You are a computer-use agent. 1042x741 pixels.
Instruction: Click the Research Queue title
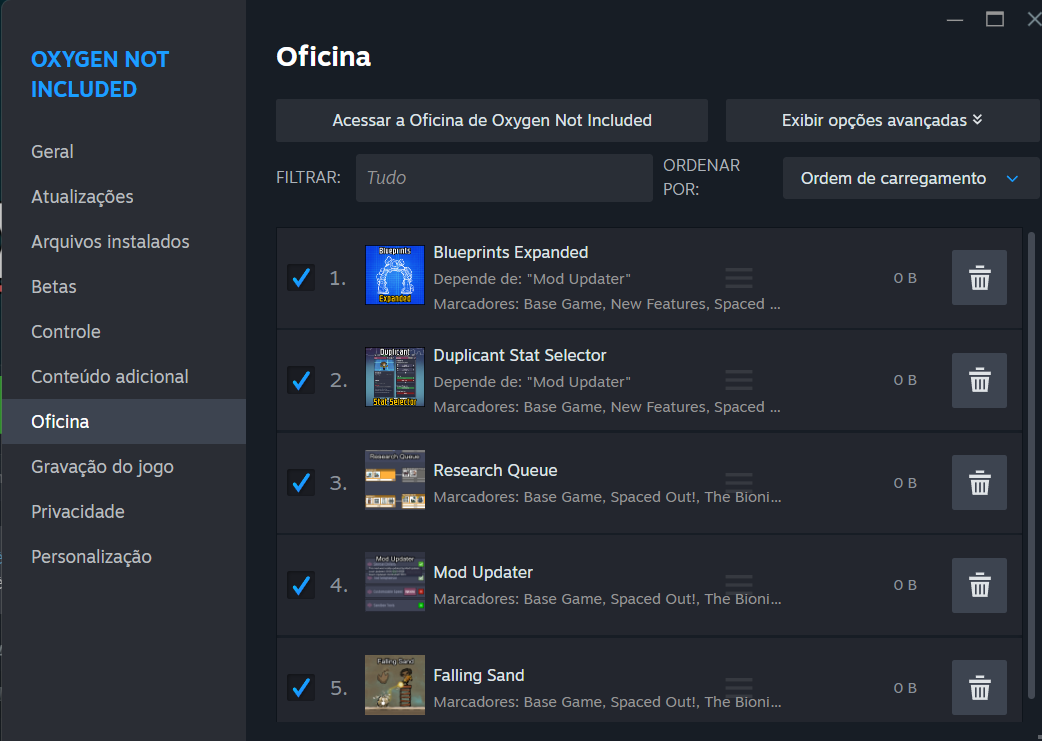[x=495, y=471]
